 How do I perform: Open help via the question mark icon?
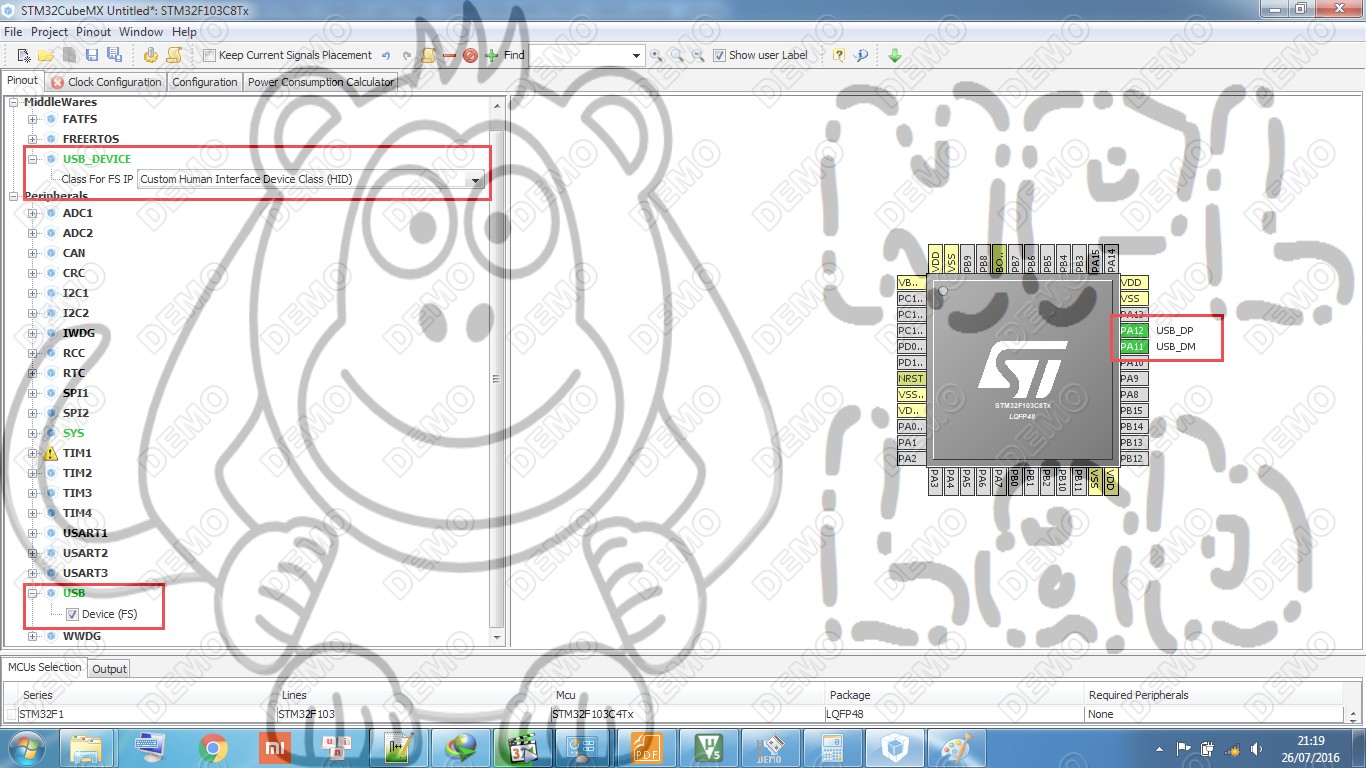[x=838, y=55]
